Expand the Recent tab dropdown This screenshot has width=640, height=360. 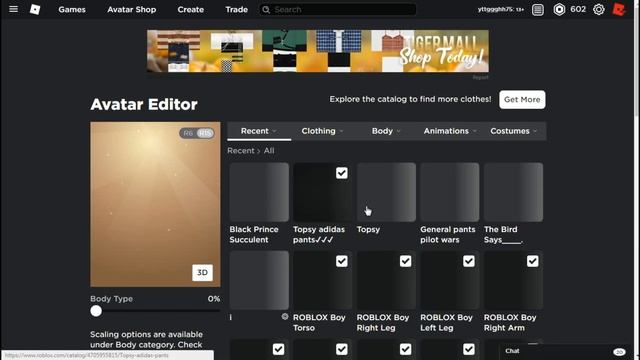[259, 131]
